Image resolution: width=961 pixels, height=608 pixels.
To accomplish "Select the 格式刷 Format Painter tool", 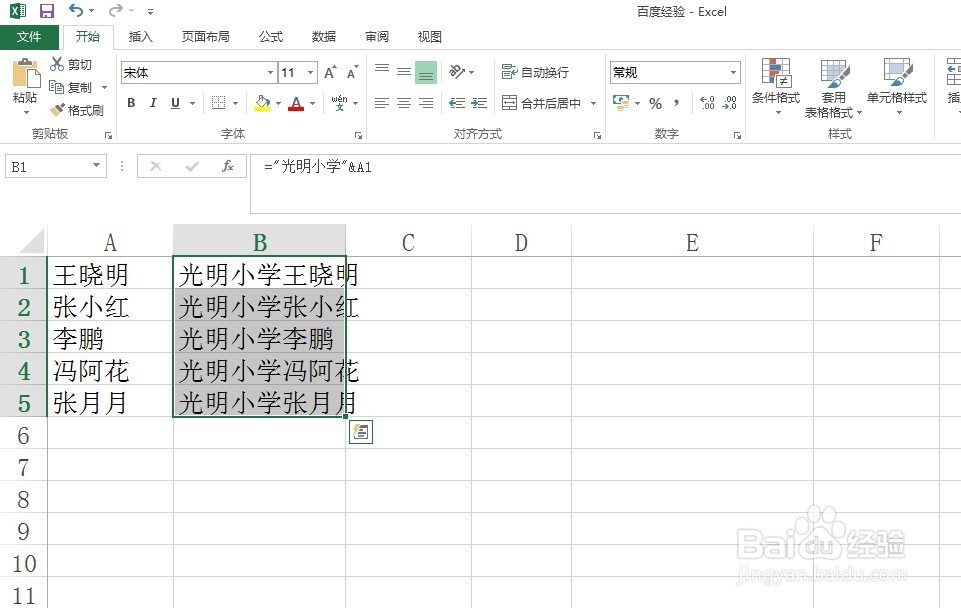I will (80, 108).
